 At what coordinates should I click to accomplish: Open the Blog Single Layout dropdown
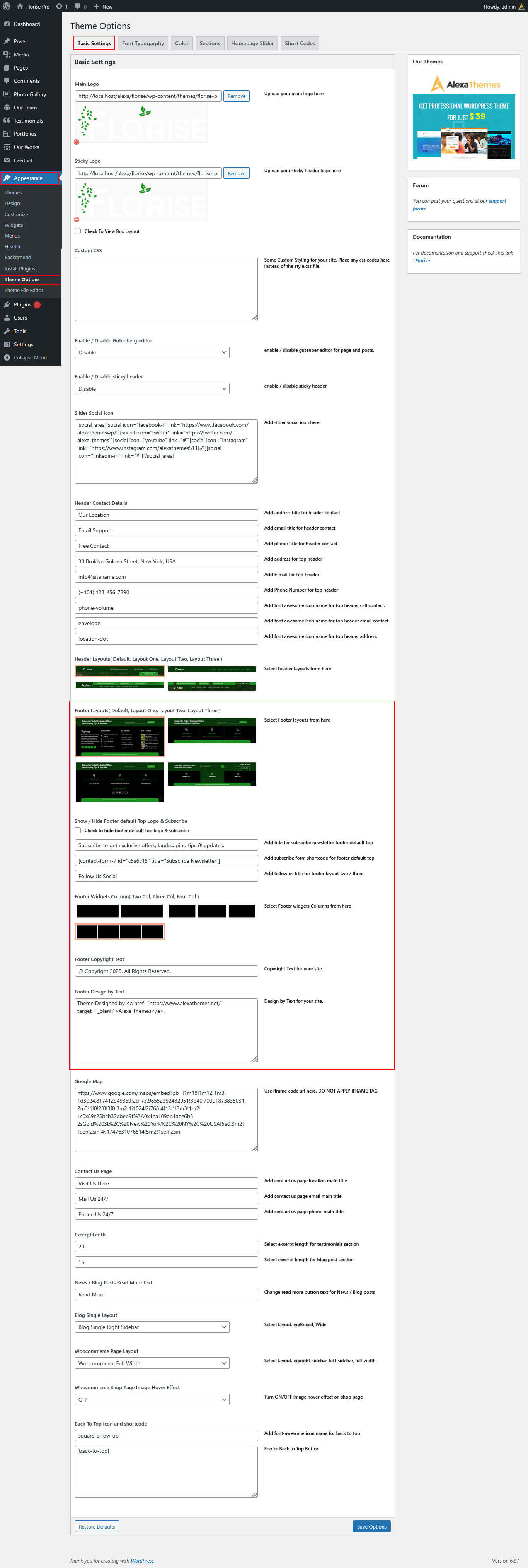pyautogui.click(x=152, y=1327)
